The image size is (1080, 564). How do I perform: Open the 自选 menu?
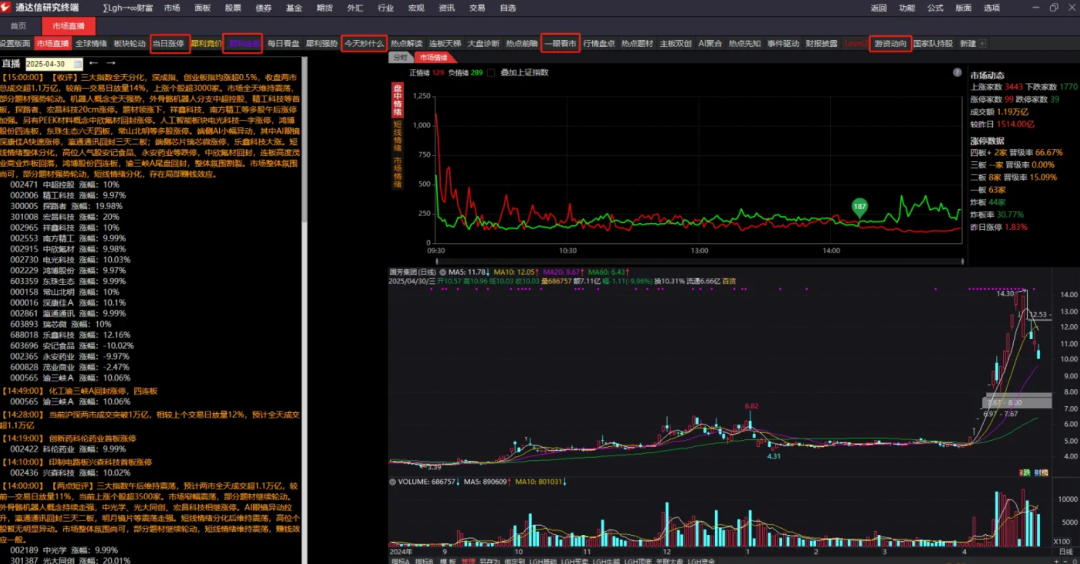click(x=508, y=8)
